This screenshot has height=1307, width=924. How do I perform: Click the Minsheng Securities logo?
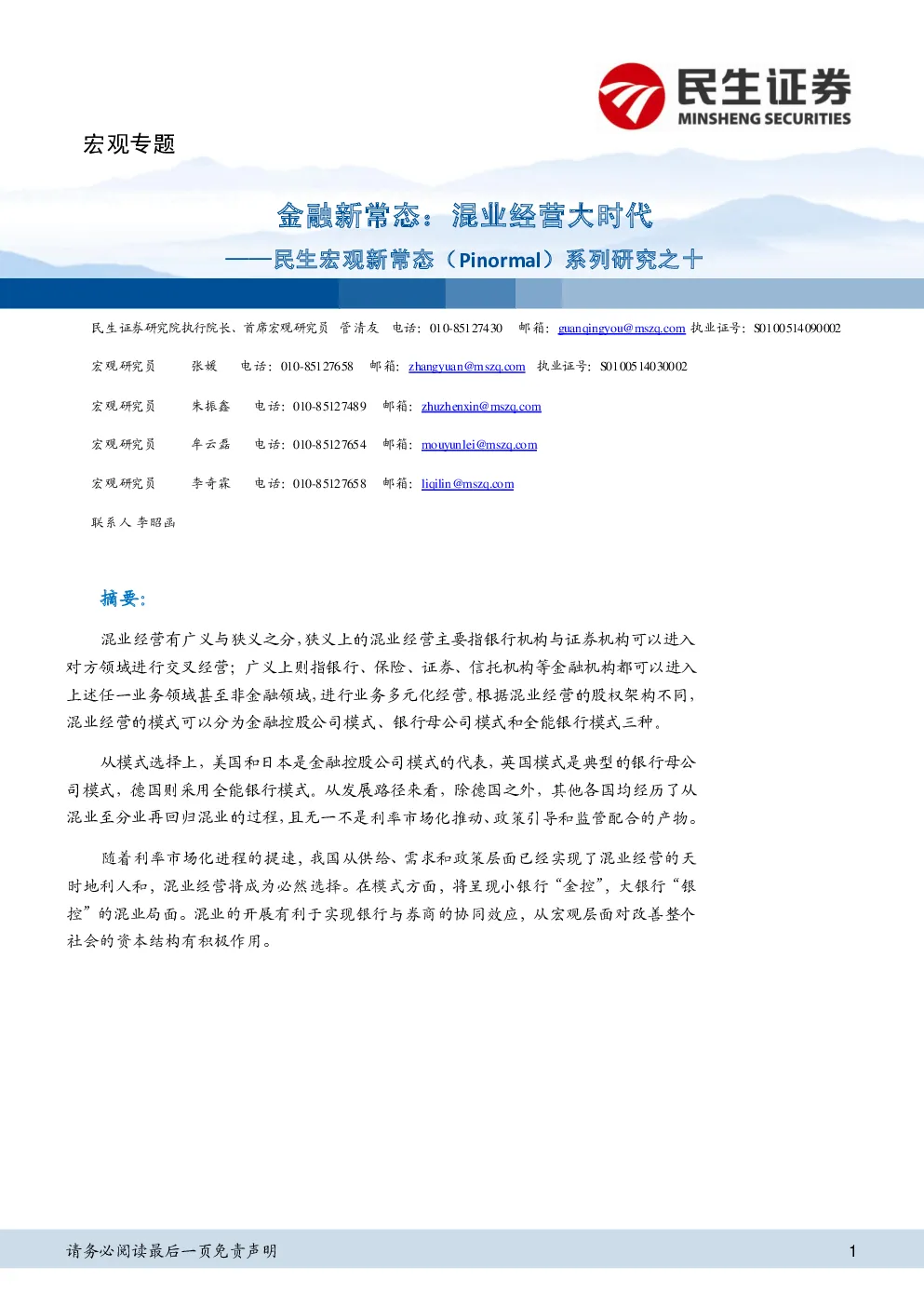click(x=725, y=96)
